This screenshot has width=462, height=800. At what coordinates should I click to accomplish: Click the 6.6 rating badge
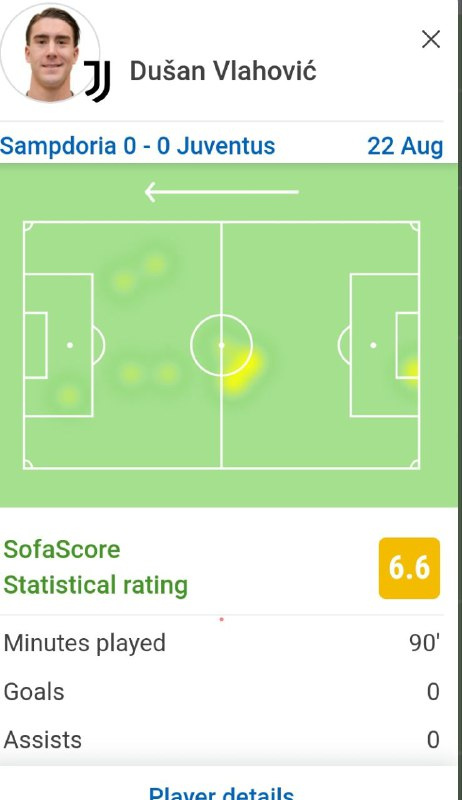tap(409, 568)
